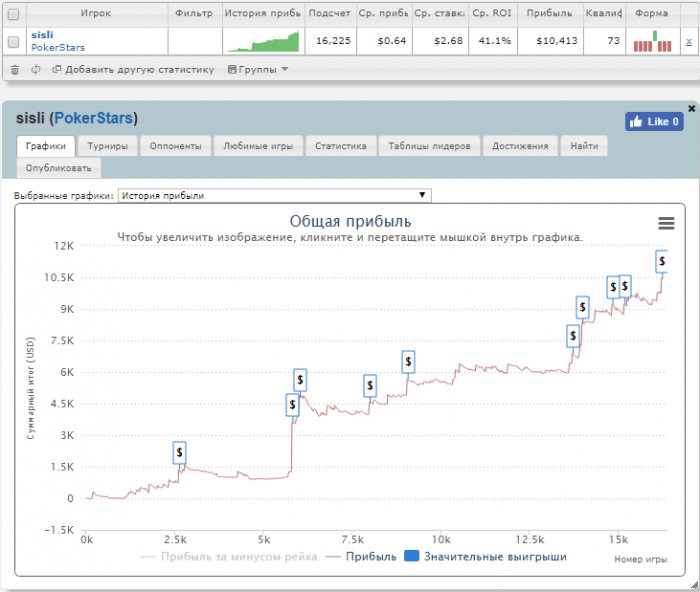Check the checkbox for sisli row

click(13, 42)
